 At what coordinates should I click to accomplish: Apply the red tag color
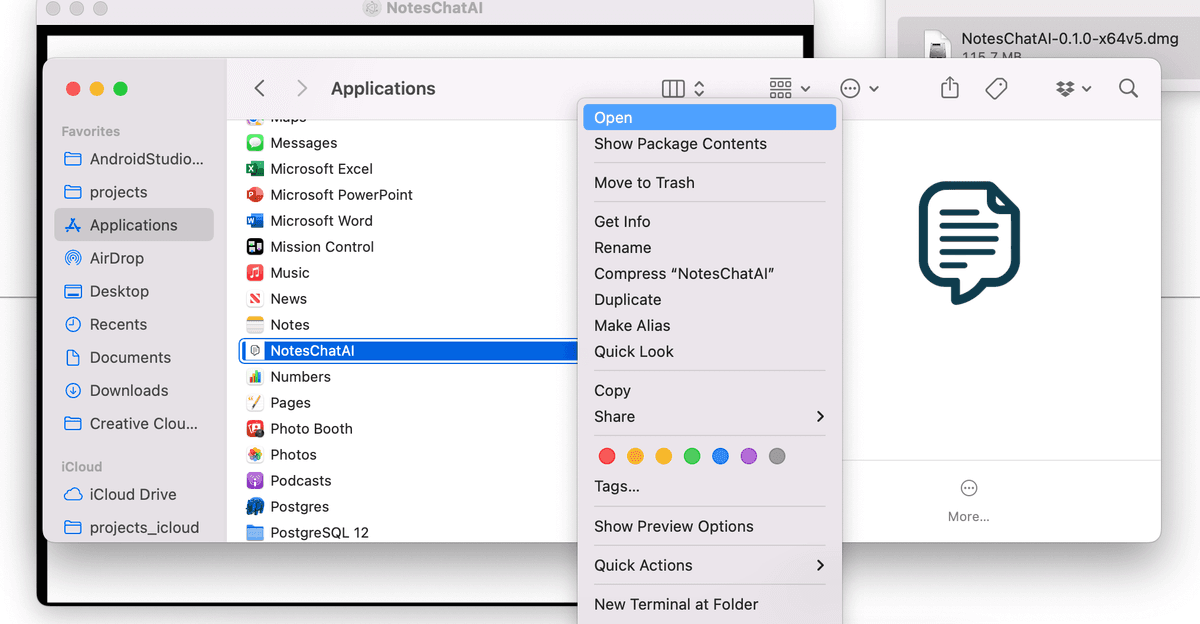click(607, 456)
